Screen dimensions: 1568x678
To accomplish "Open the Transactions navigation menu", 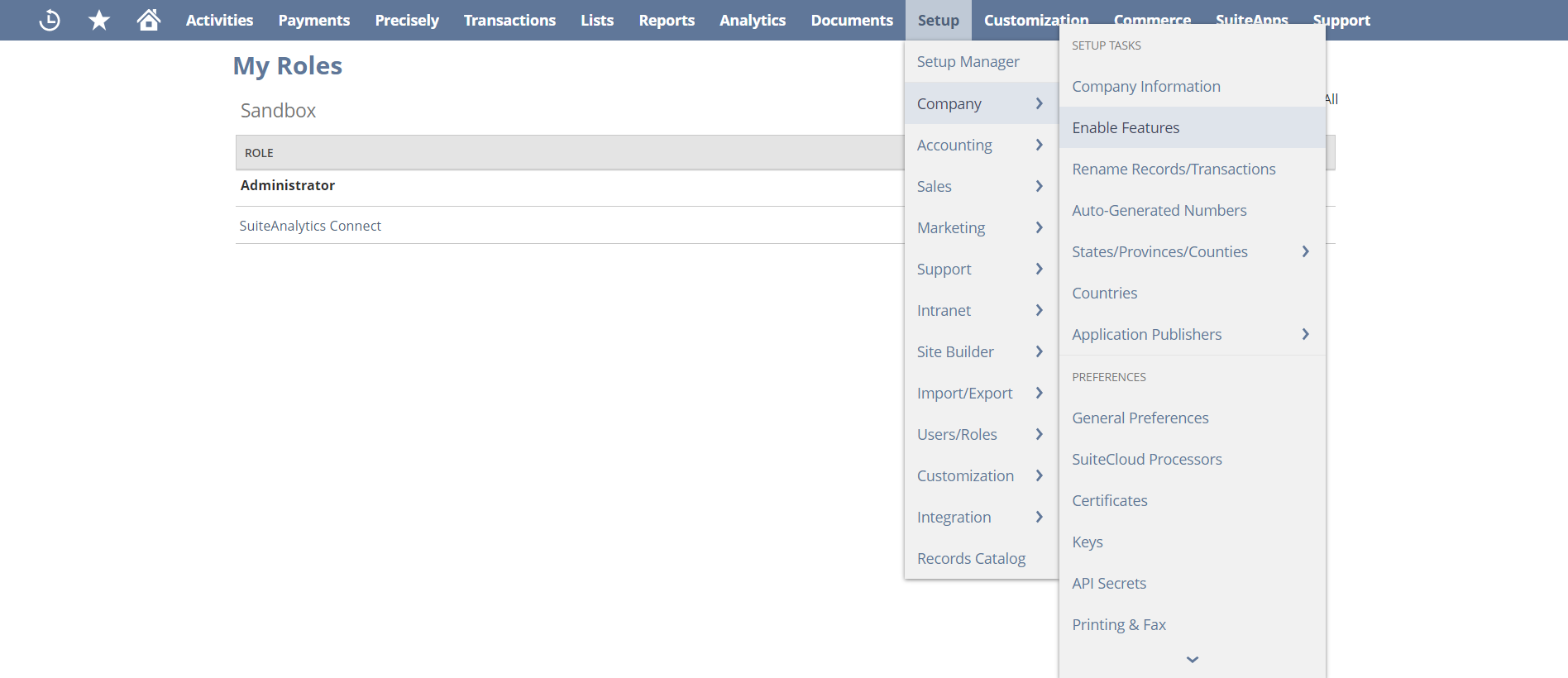I will click(509, 20).
